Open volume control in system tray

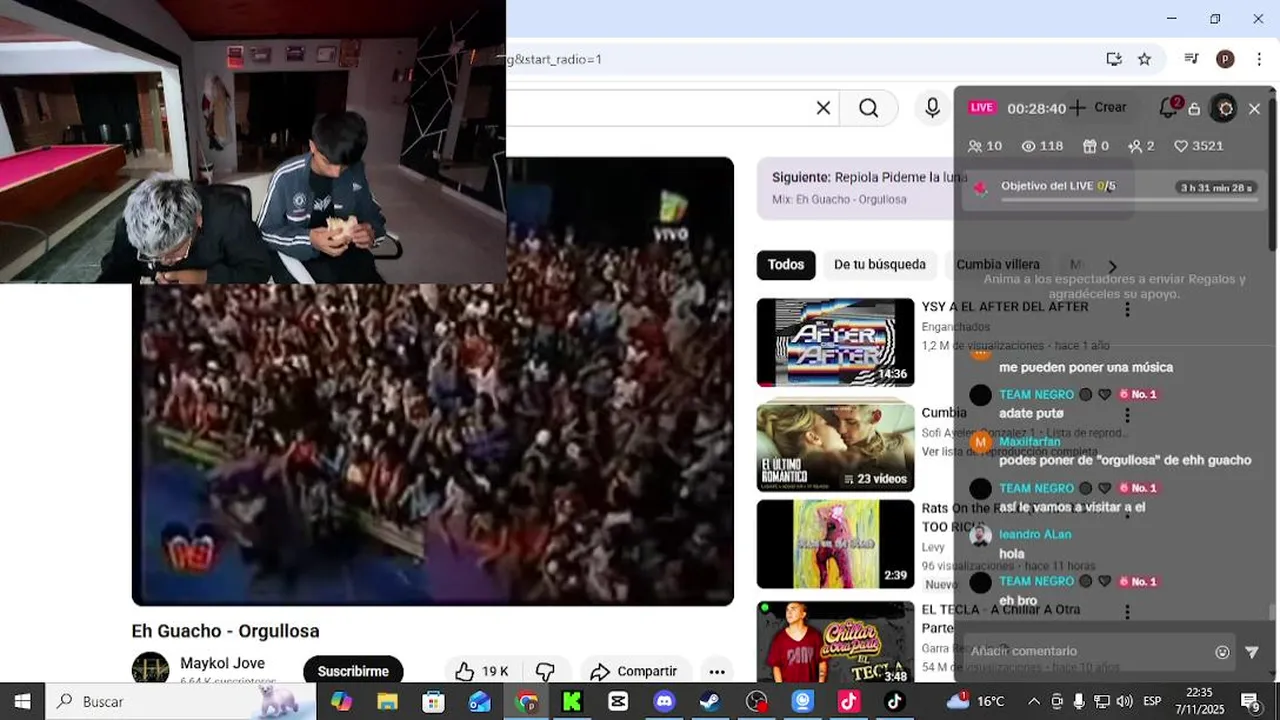[x=1124, y=701]
